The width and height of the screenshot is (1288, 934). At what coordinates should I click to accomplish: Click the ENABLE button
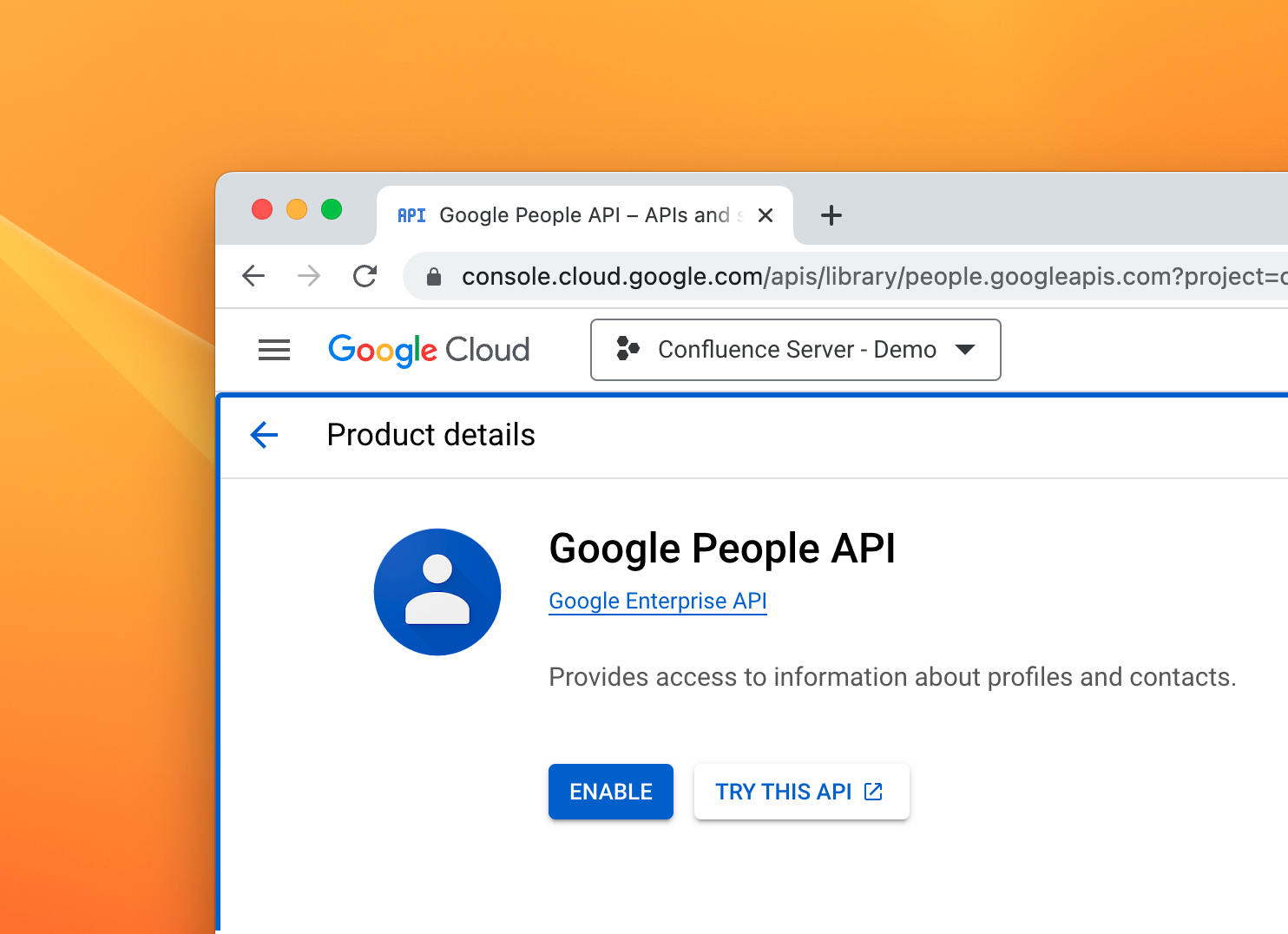click(x=611, y=792)
